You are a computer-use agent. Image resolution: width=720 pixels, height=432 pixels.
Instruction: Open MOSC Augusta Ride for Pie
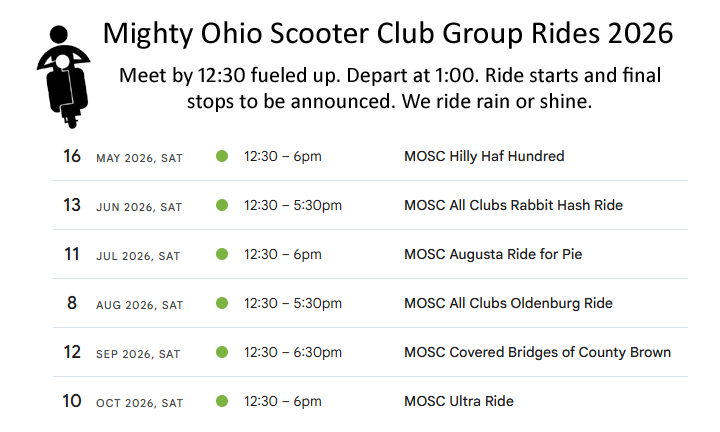[493, 254]
